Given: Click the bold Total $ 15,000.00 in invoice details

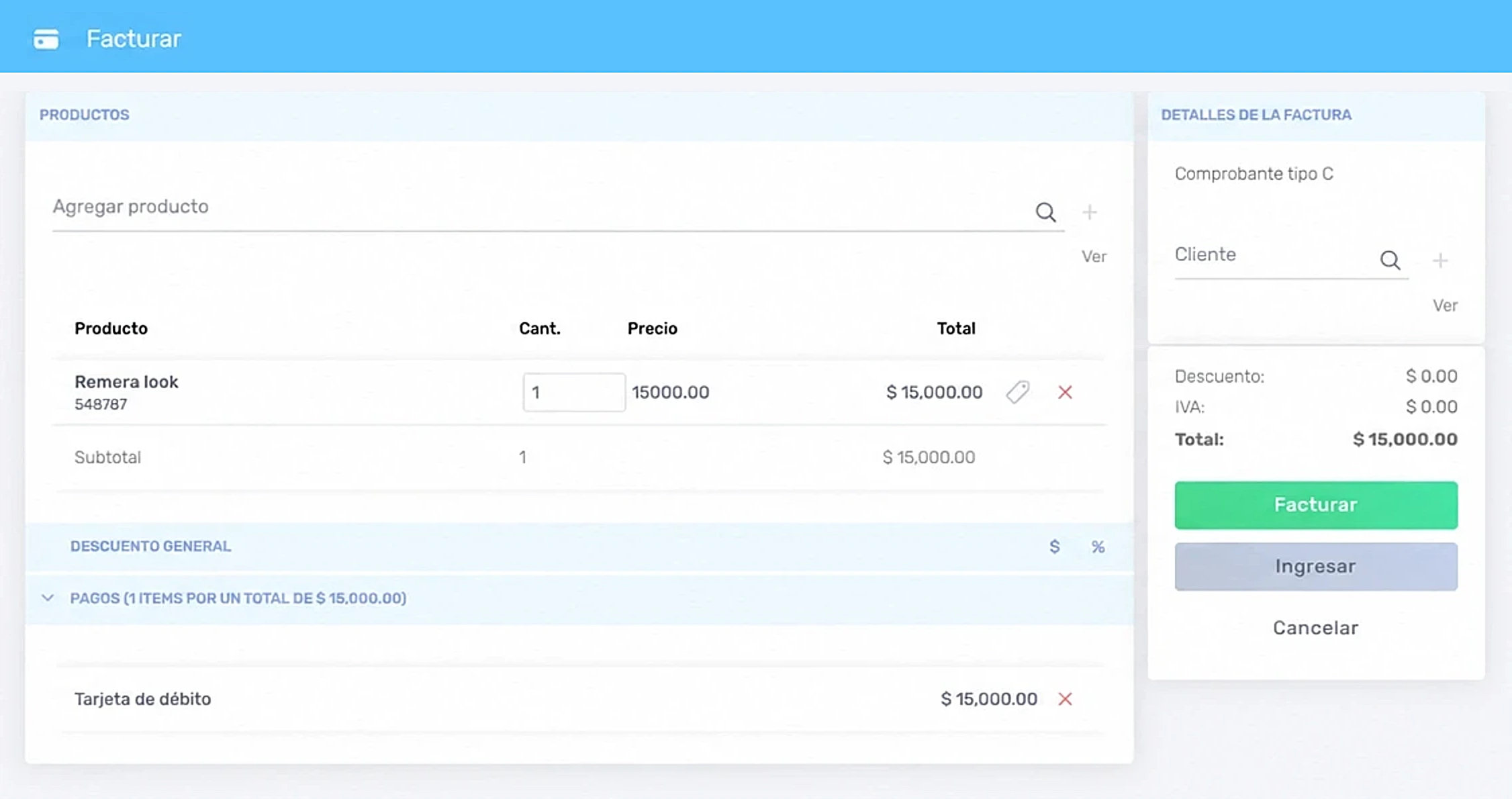Looking at the screenshot, I should [1405, 440].
